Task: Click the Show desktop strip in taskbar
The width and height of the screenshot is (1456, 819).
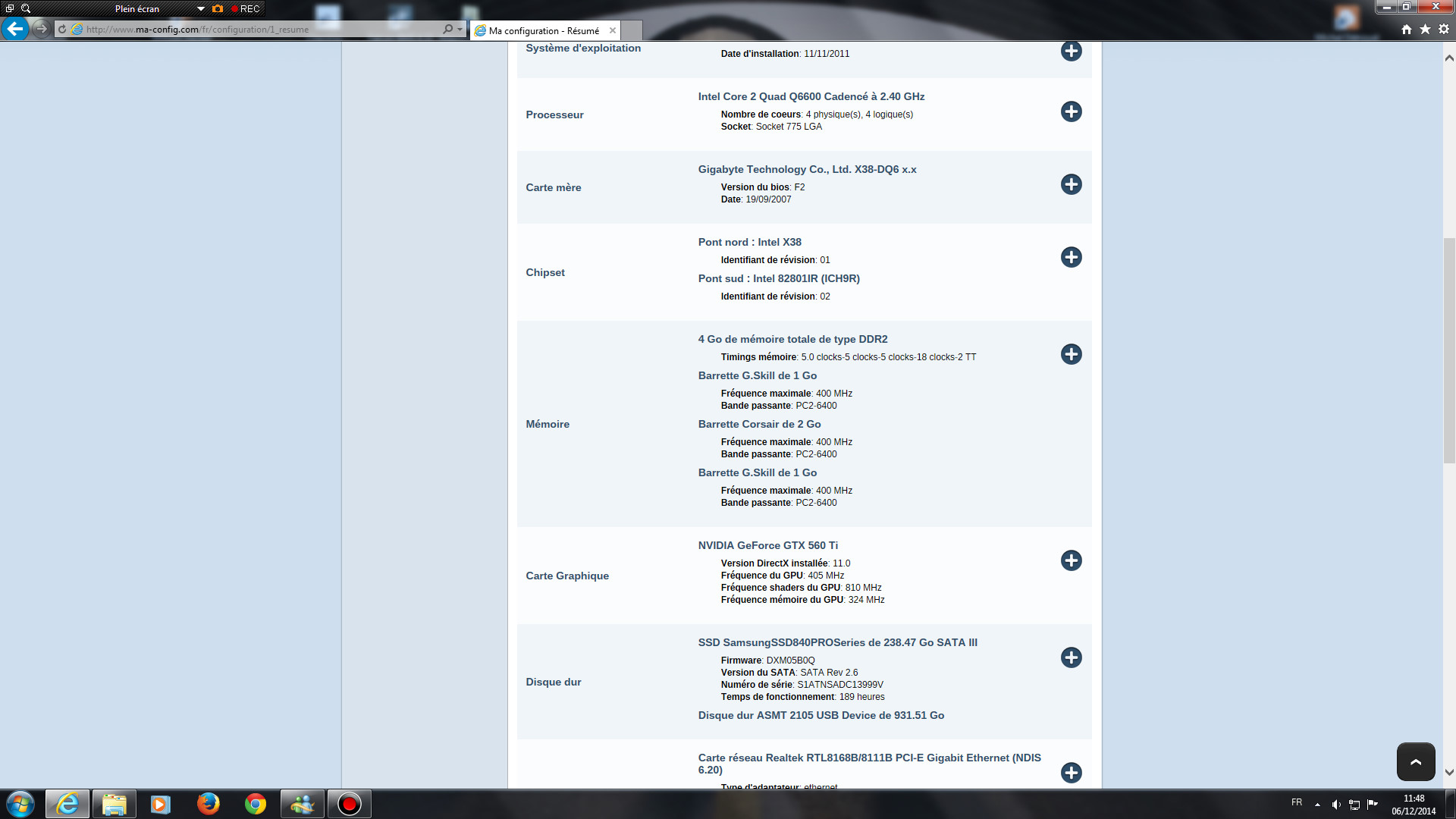Action: [1450, 804]
